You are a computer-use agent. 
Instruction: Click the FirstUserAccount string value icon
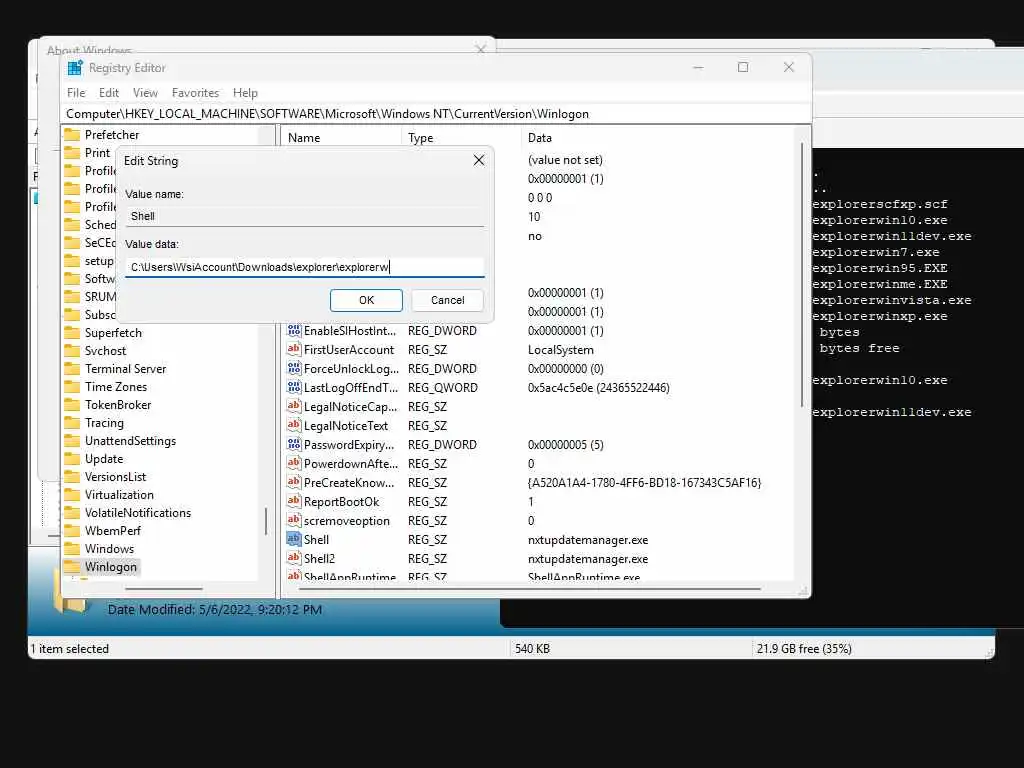(x=294, y=349)
